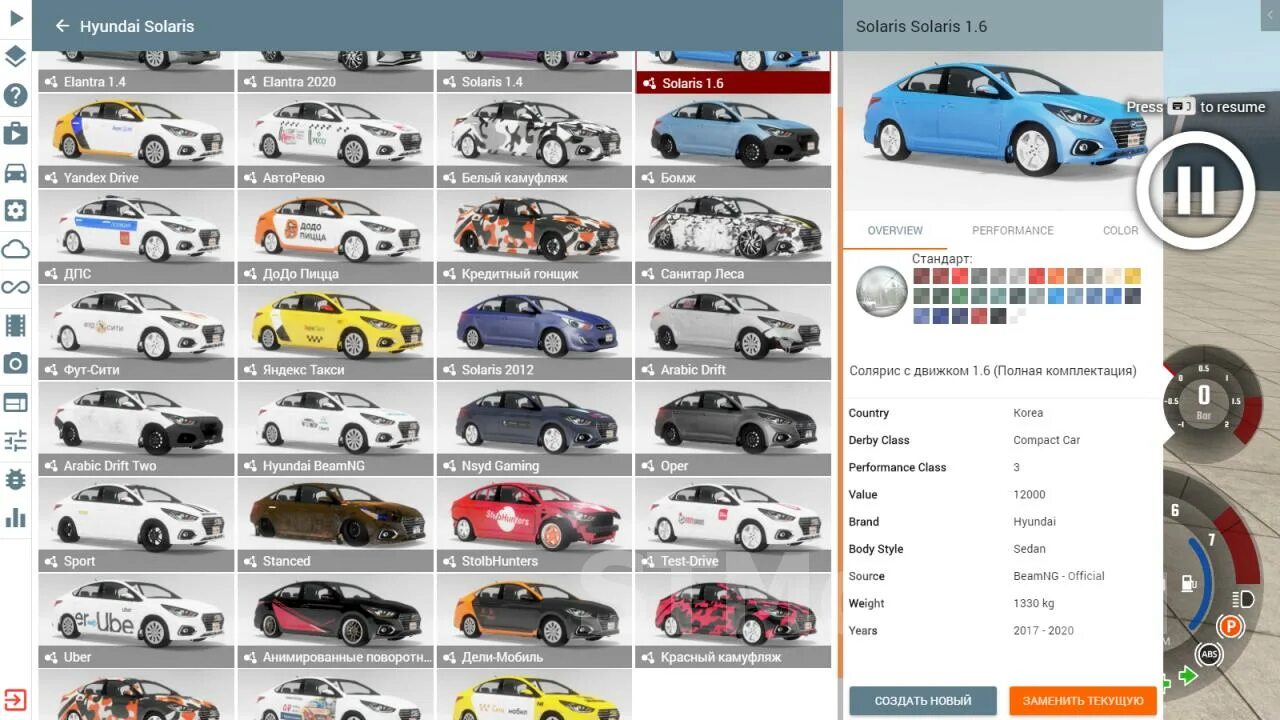This screenshot has width=1280, height=720.
Task: Switch to the OVERVIEW tab
Action: pos(895,230)
